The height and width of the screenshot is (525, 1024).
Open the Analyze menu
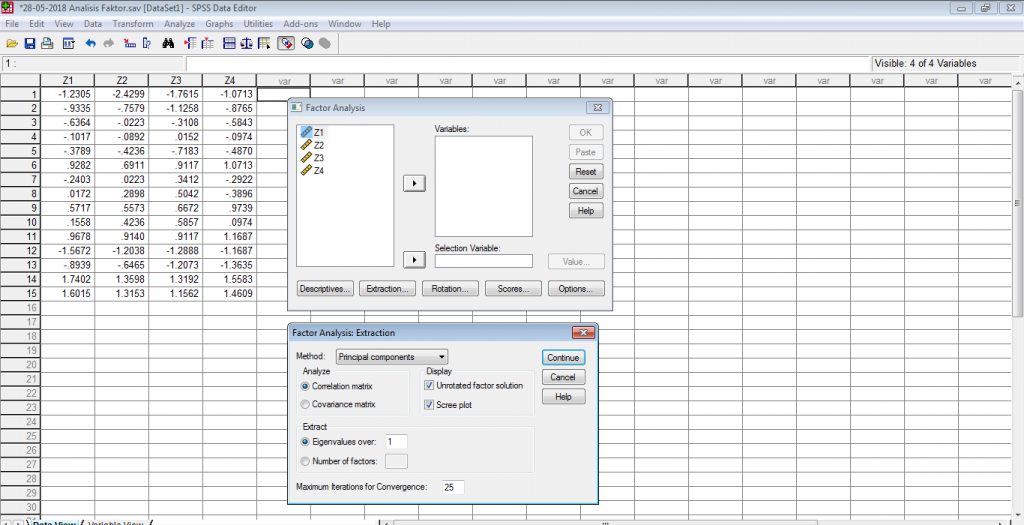coord(179,23)
